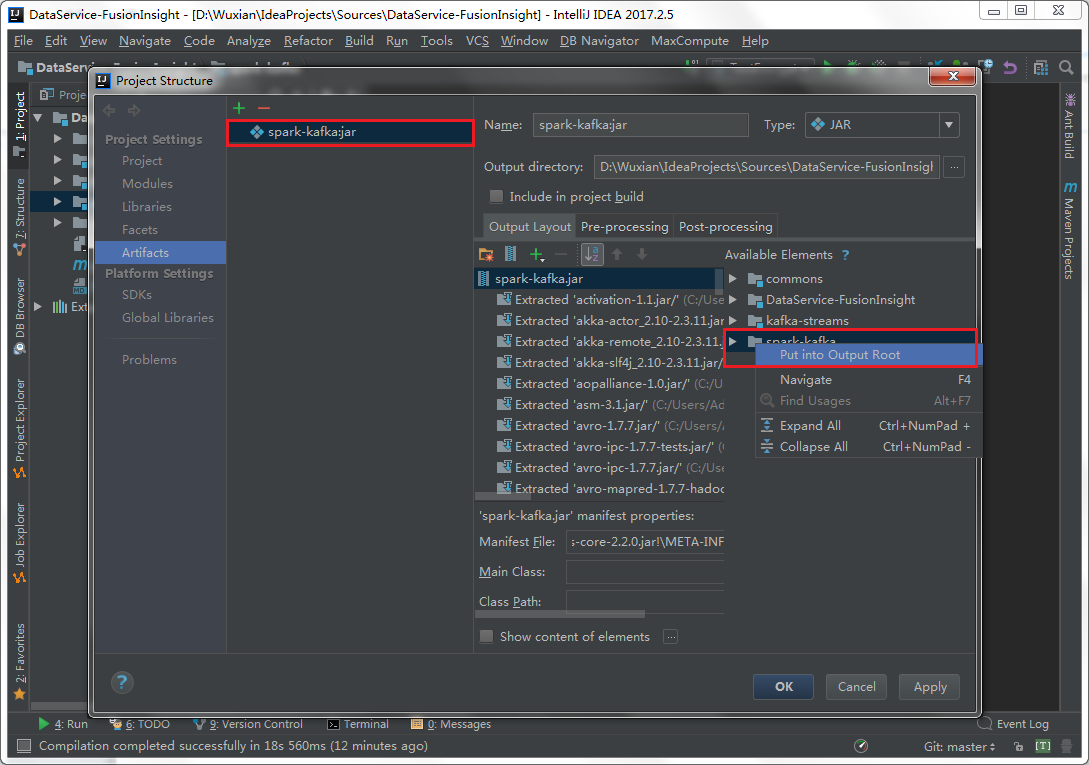Collapse DataService root in Project tree
This screenshot has height=765, width=1089.
click(38, 117)
